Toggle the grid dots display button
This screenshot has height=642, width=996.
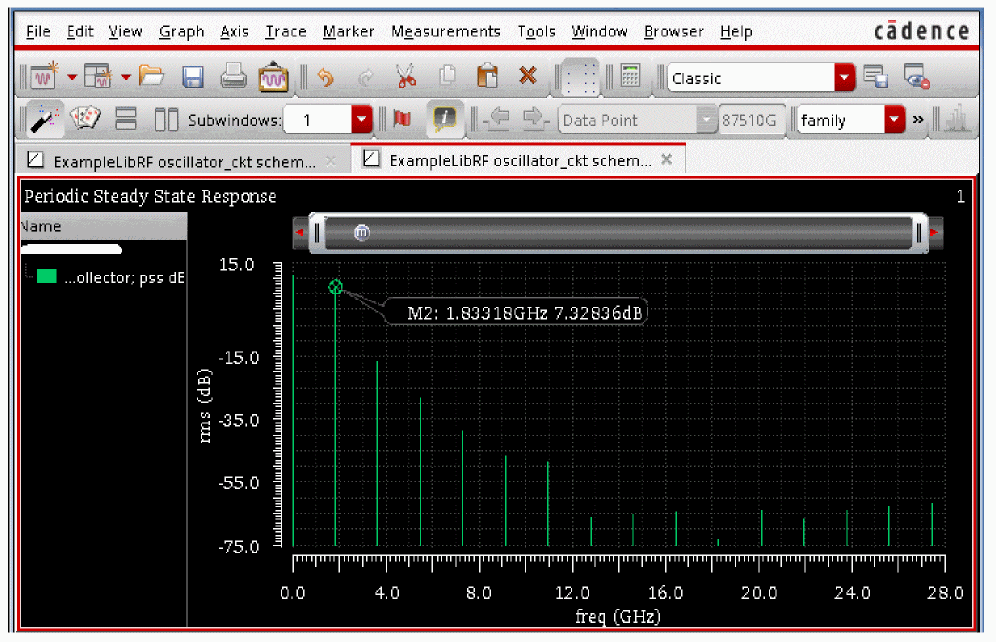[x=580, y=77]
